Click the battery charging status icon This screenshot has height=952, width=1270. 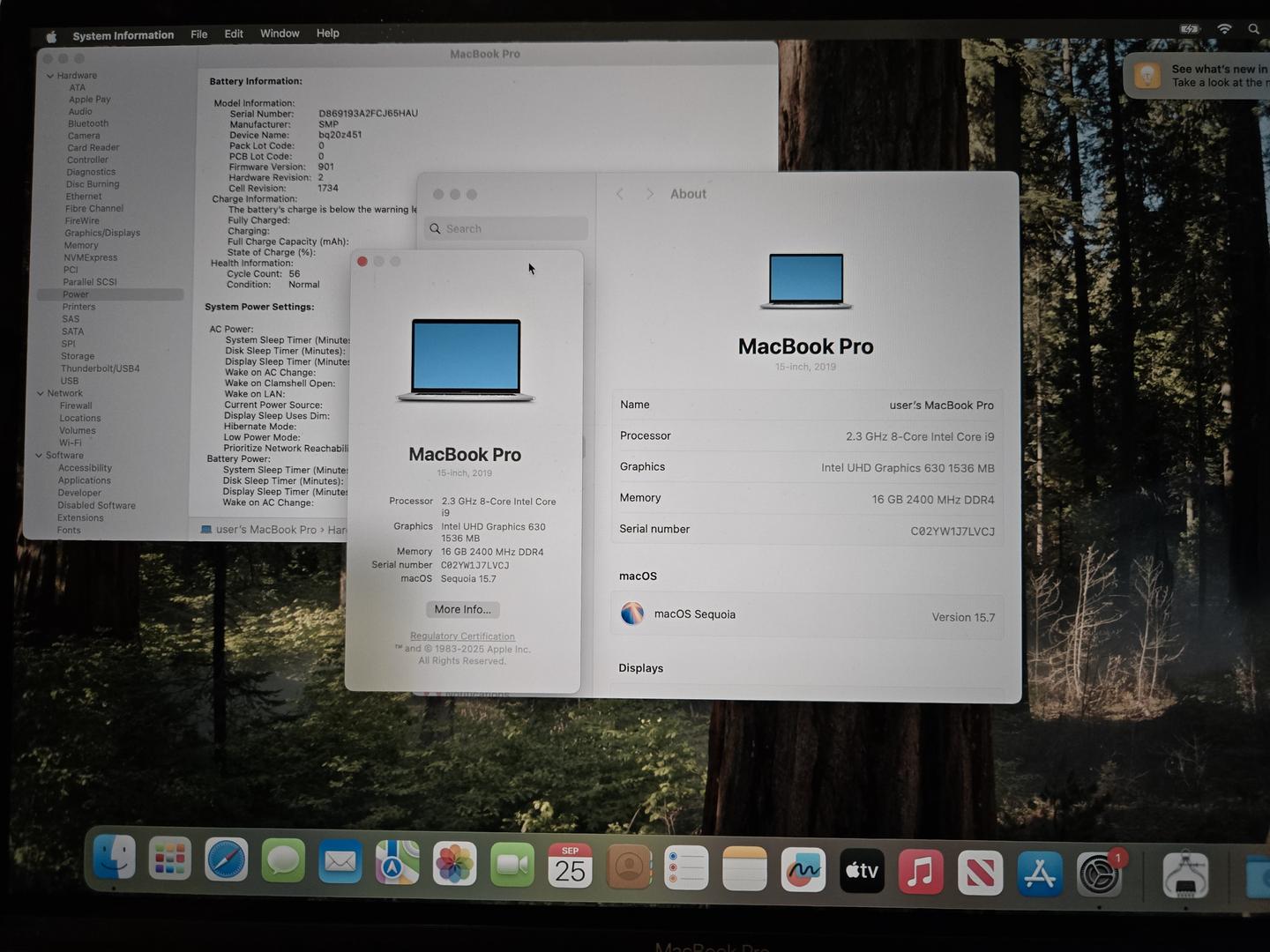click(x=1190, y=29)
